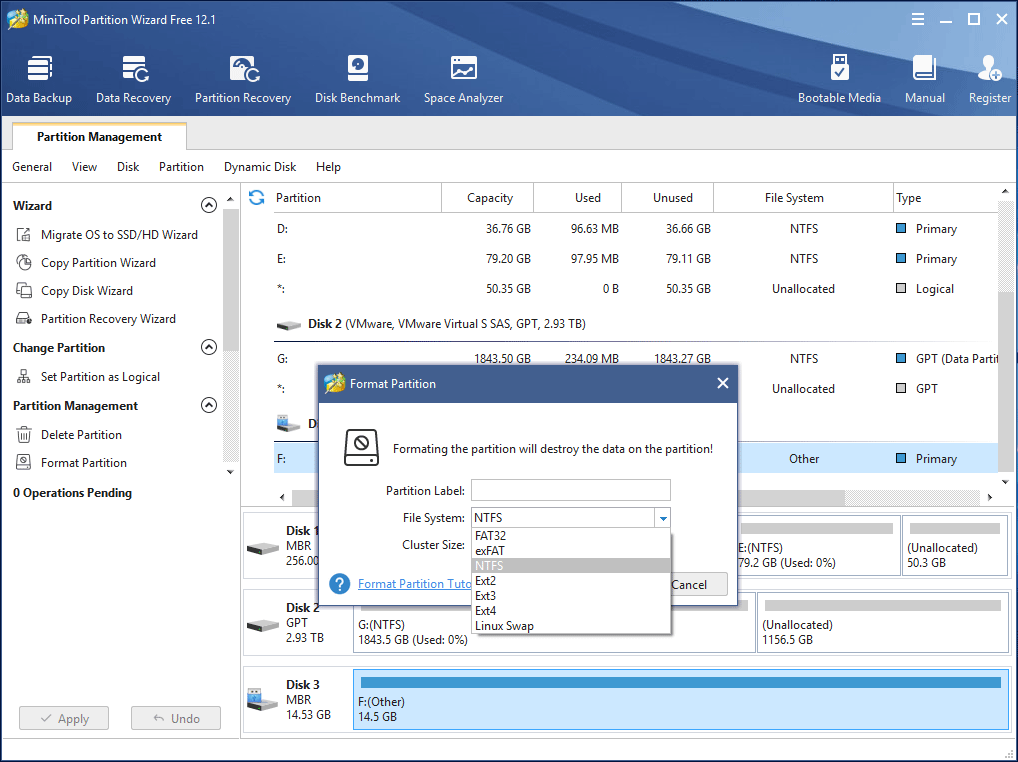Open the Data Backup tool
This screenshot has height=762, width=1018.
(39, 79)
